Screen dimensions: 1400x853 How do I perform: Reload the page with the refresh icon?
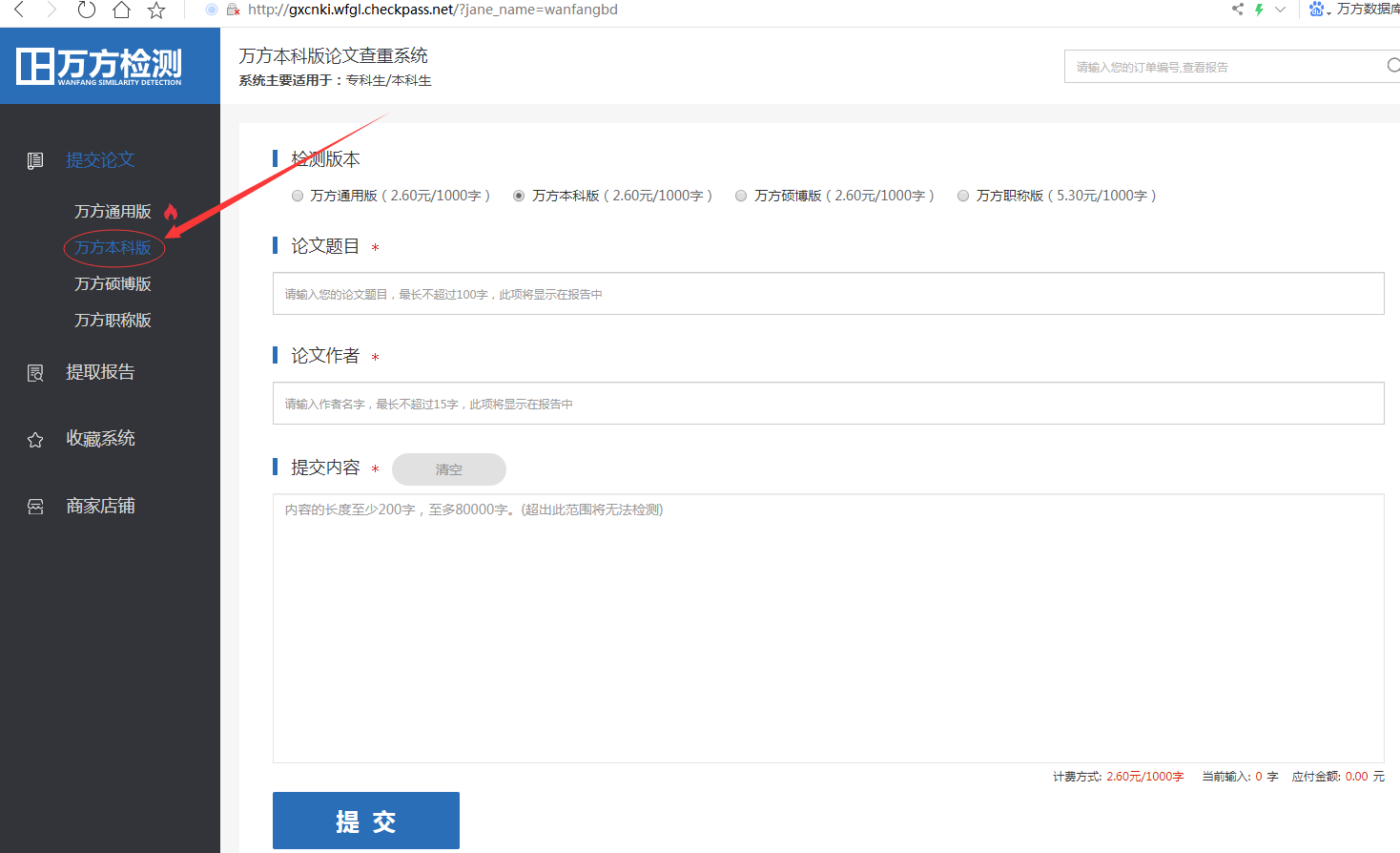click(x=86, y=10)
